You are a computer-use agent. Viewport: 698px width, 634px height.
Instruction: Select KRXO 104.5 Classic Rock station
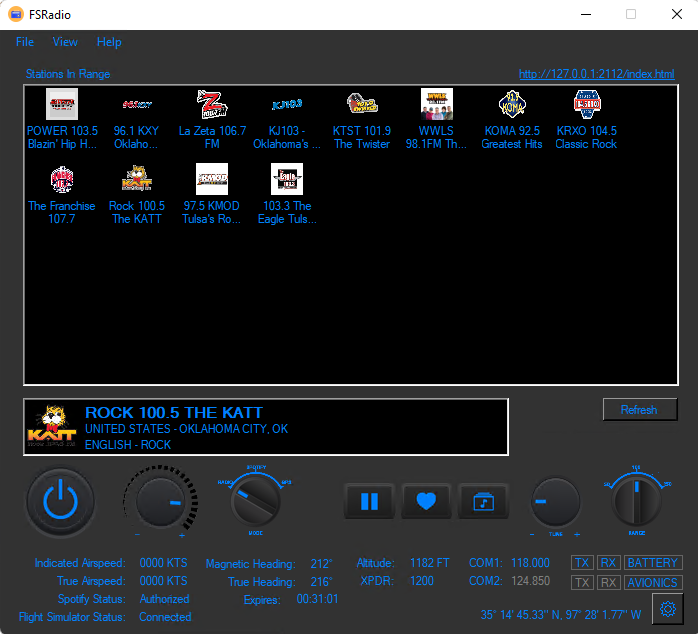click(586, 104)
